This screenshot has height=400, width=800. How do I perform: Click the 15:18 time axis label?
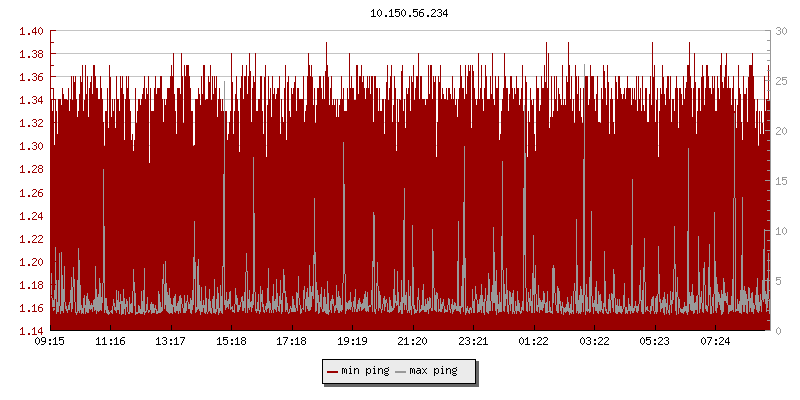[231, 342]
